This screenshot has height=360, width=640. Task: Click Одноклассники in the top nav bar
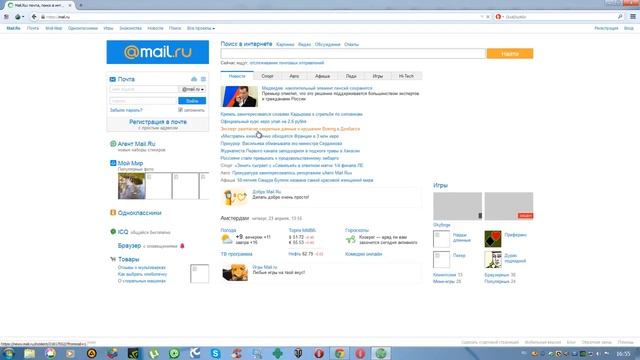tap(83, 28)
